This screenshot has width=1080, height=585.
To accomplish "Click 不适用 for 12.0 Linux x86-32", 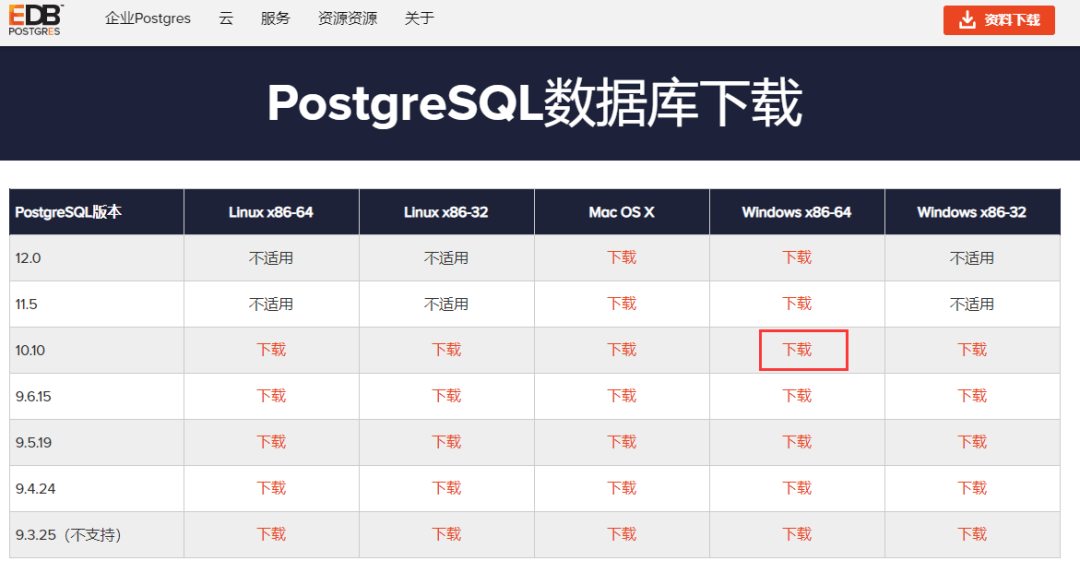I will tap(446, 258).
